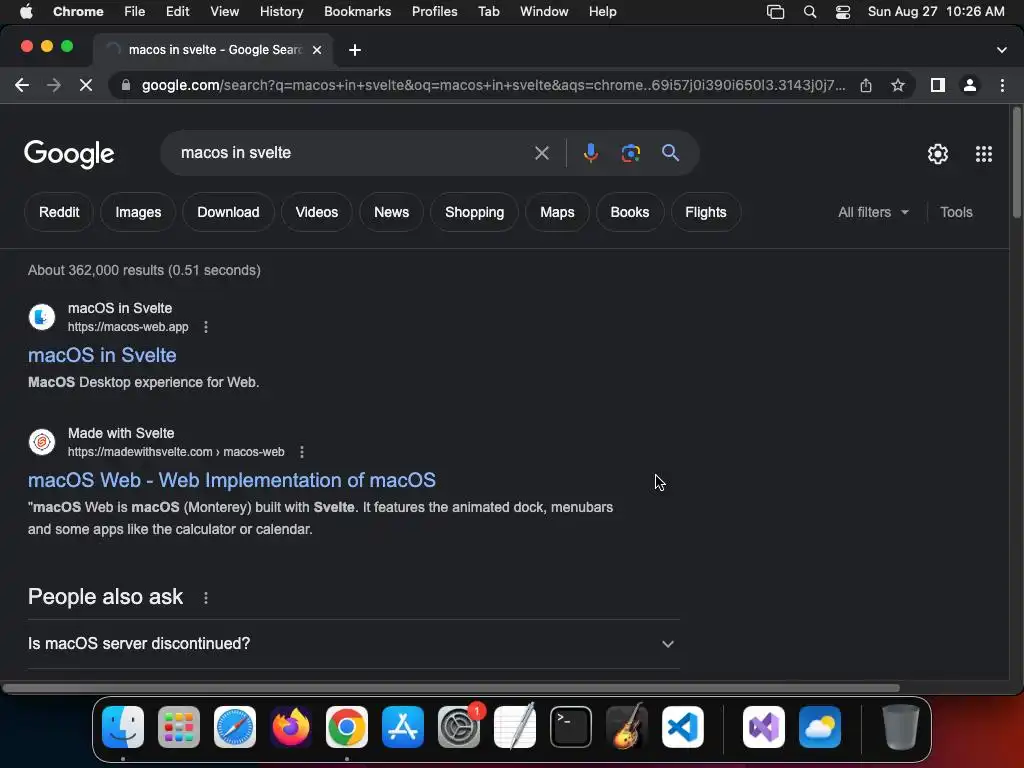Open System Settings from the dock

coord(459,727)
